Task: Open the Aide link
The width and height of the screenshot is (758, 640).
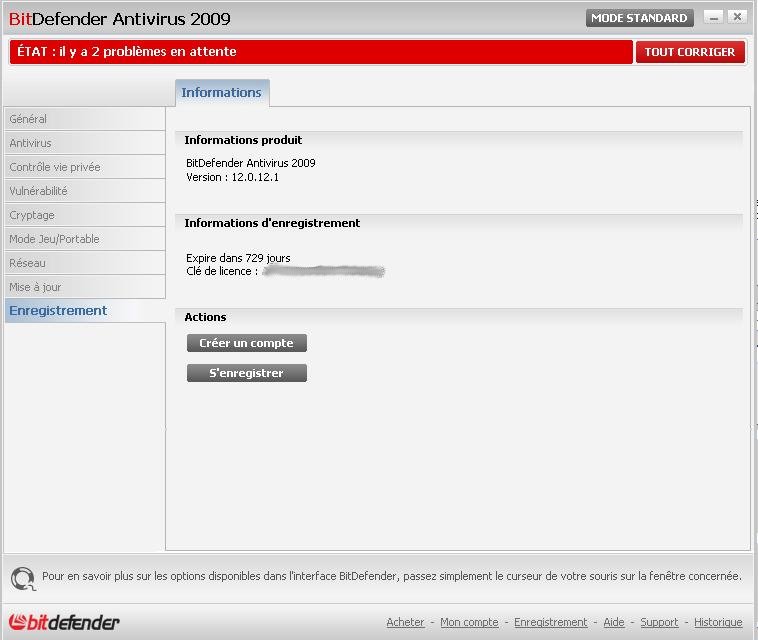Action: (613, 622)
